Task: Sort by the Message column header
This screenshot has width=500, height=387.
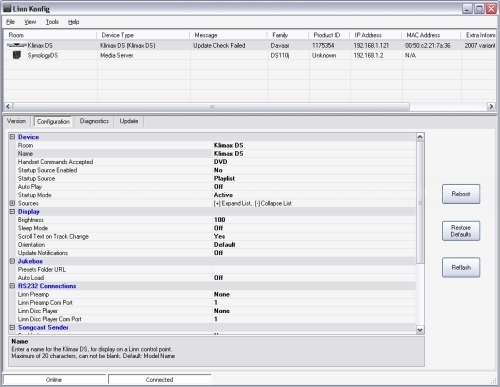Action: (x=229, y=35)
